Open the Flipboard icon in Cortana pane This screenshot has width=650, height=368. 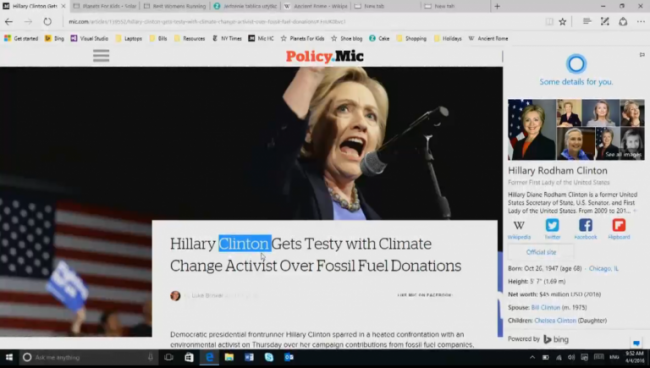tap(619, 229)
